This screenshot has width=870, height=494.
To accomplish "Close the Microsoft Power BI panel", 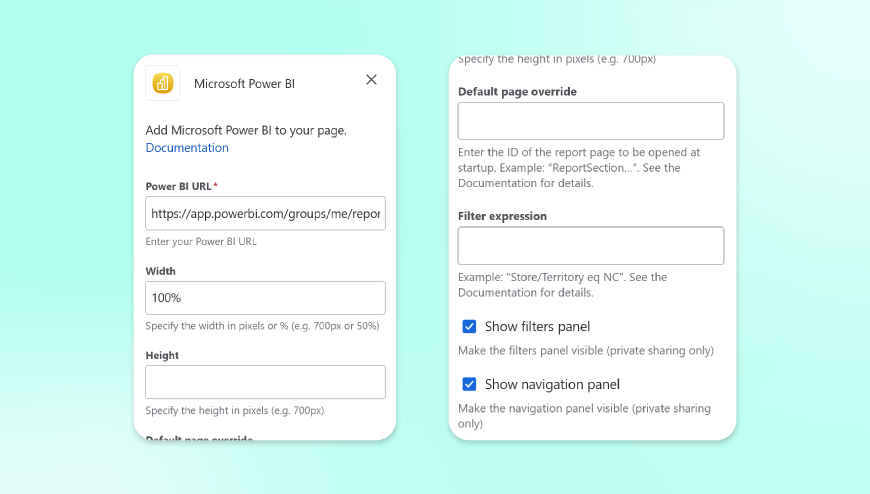I will pyautogui.click(x=371, y=80).
